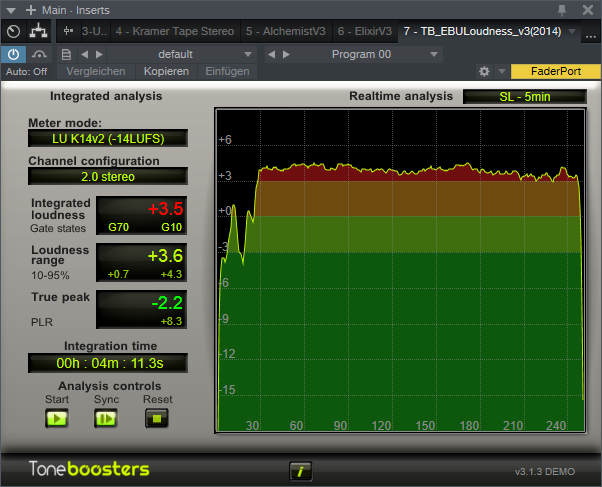Click the v3.1.3 DEMO version label
The image size is (602, 487).
pyautogui.click(x=545, y=472)
